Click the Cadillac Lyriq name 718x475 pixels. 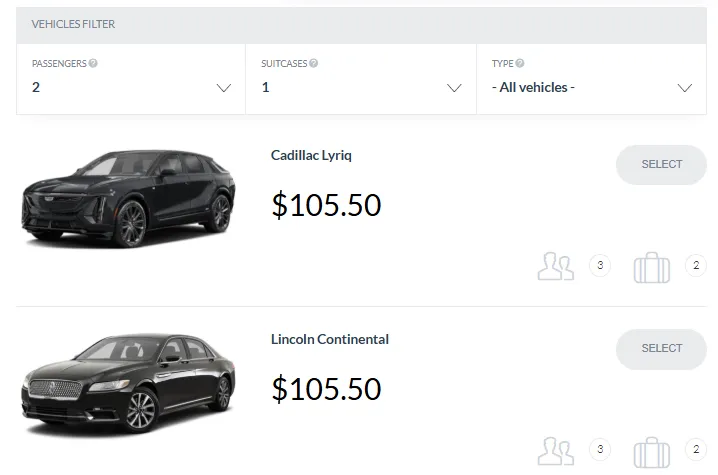coord(311,156)
